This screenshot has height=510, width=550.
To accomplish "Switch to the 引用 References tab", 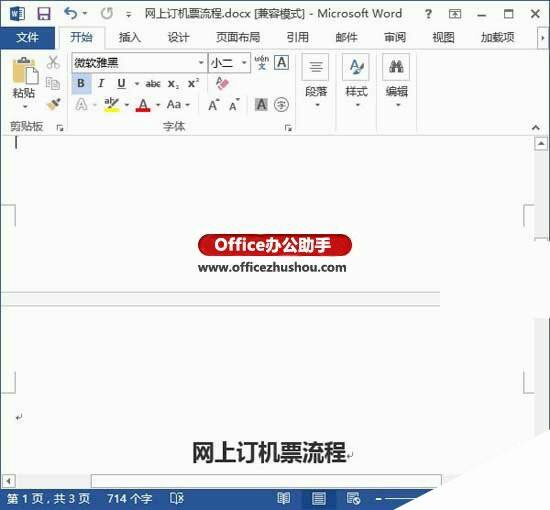I will 297,37.
